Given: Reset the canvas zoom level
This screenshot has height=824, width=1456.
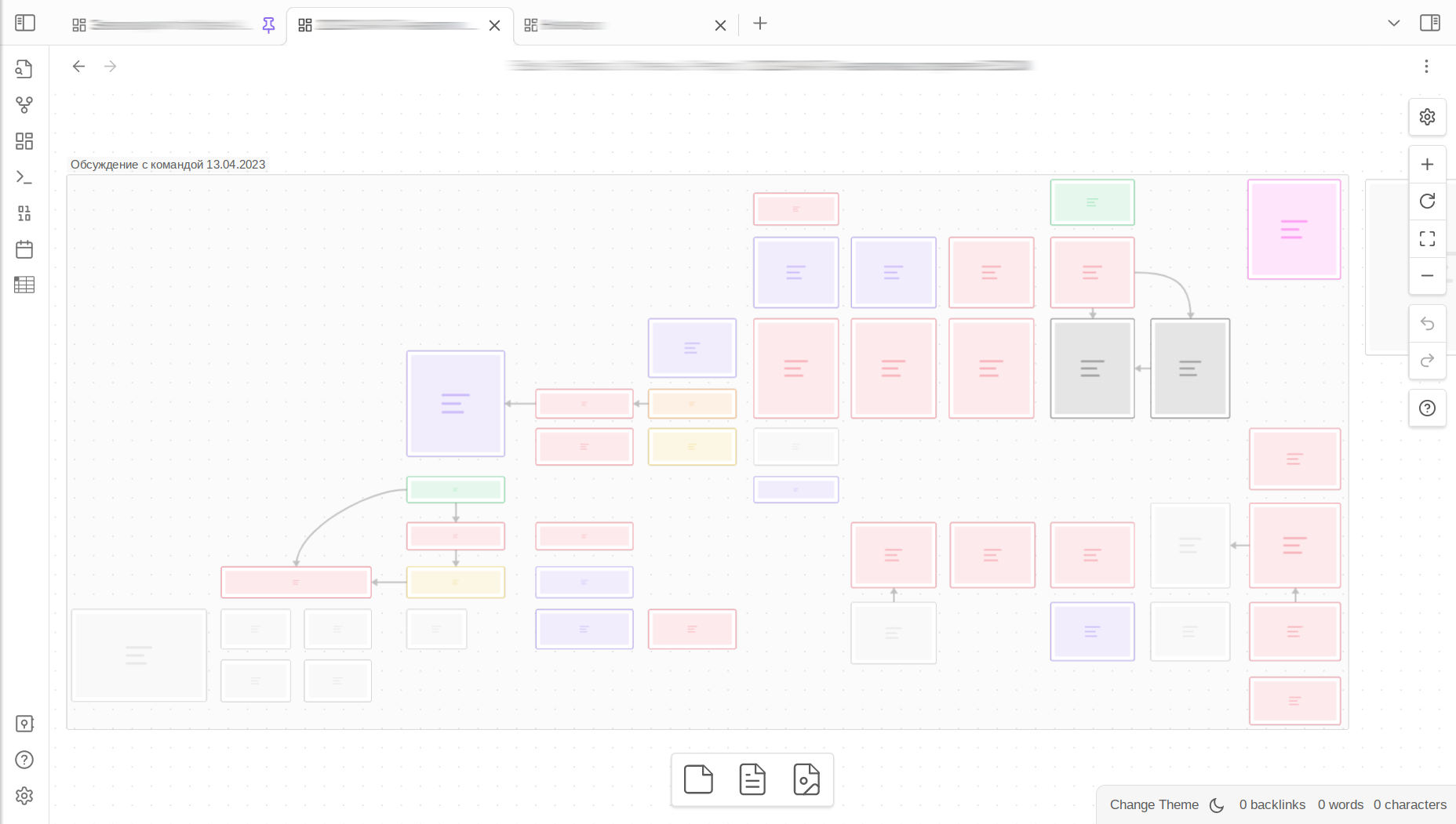Looking at the screenshot, I should [1427, 201].
